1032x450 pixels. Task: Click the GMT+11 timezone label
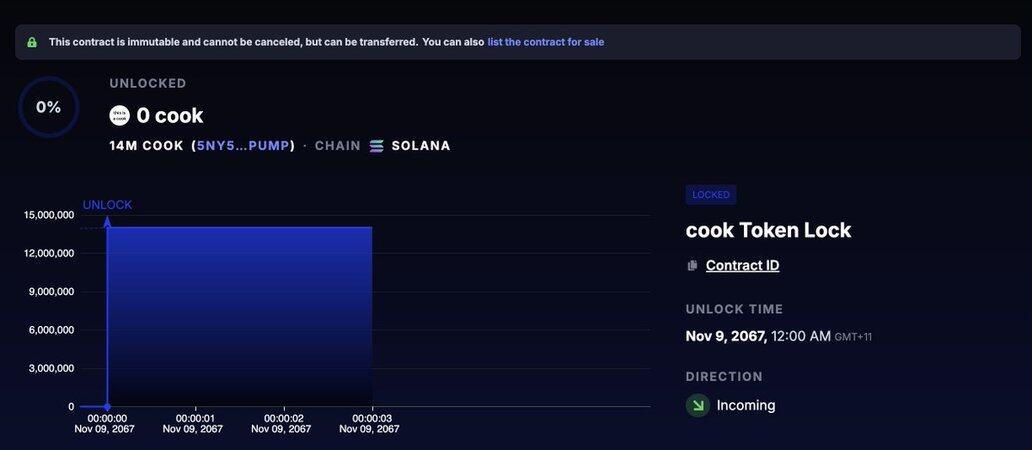pyautogui.click(x=853, y=337)
